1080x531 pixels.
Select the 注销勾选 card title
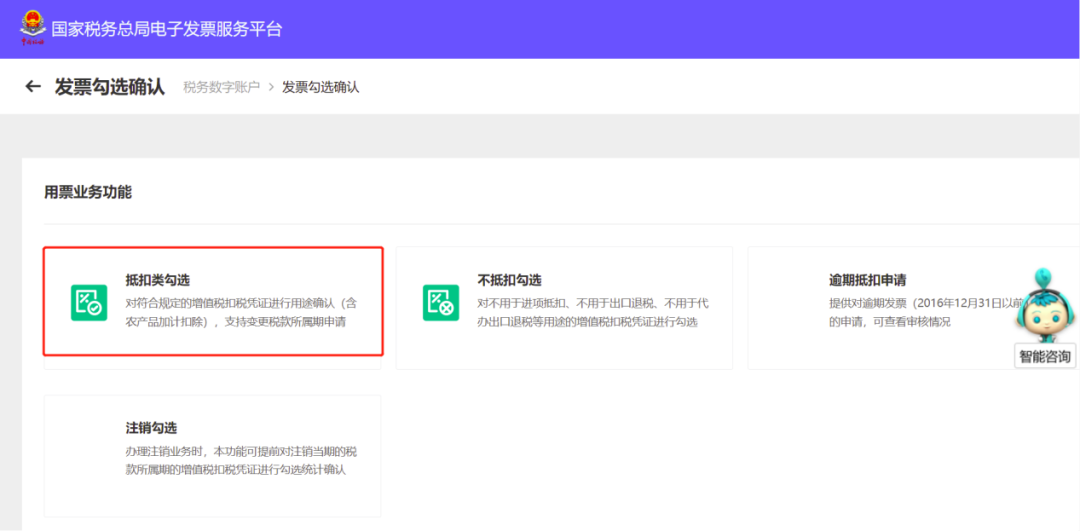pos(151,428)
